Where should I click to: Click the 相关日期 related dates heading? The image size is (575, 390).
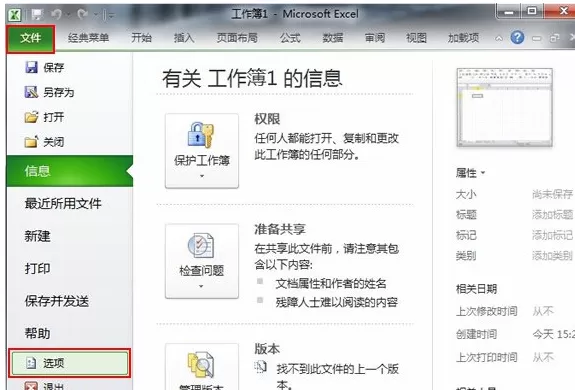pyautogui.click(x=476, y=289)
